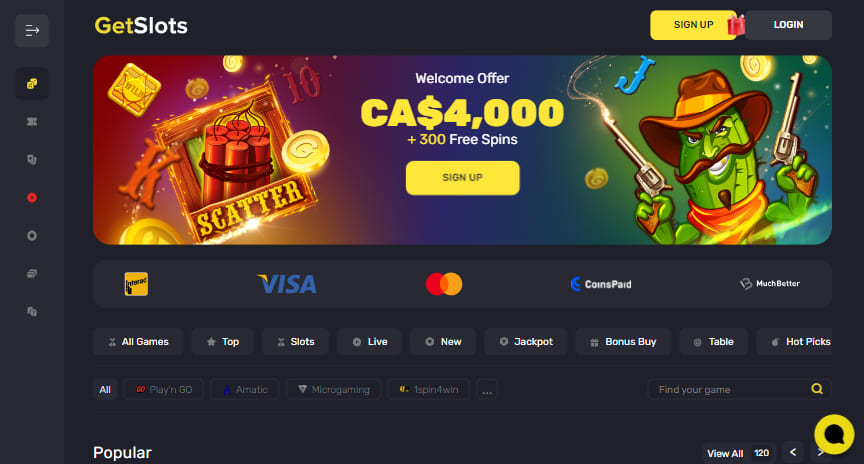Select the VISA payment logo
The image size is (864, 464).
[287, 284]
